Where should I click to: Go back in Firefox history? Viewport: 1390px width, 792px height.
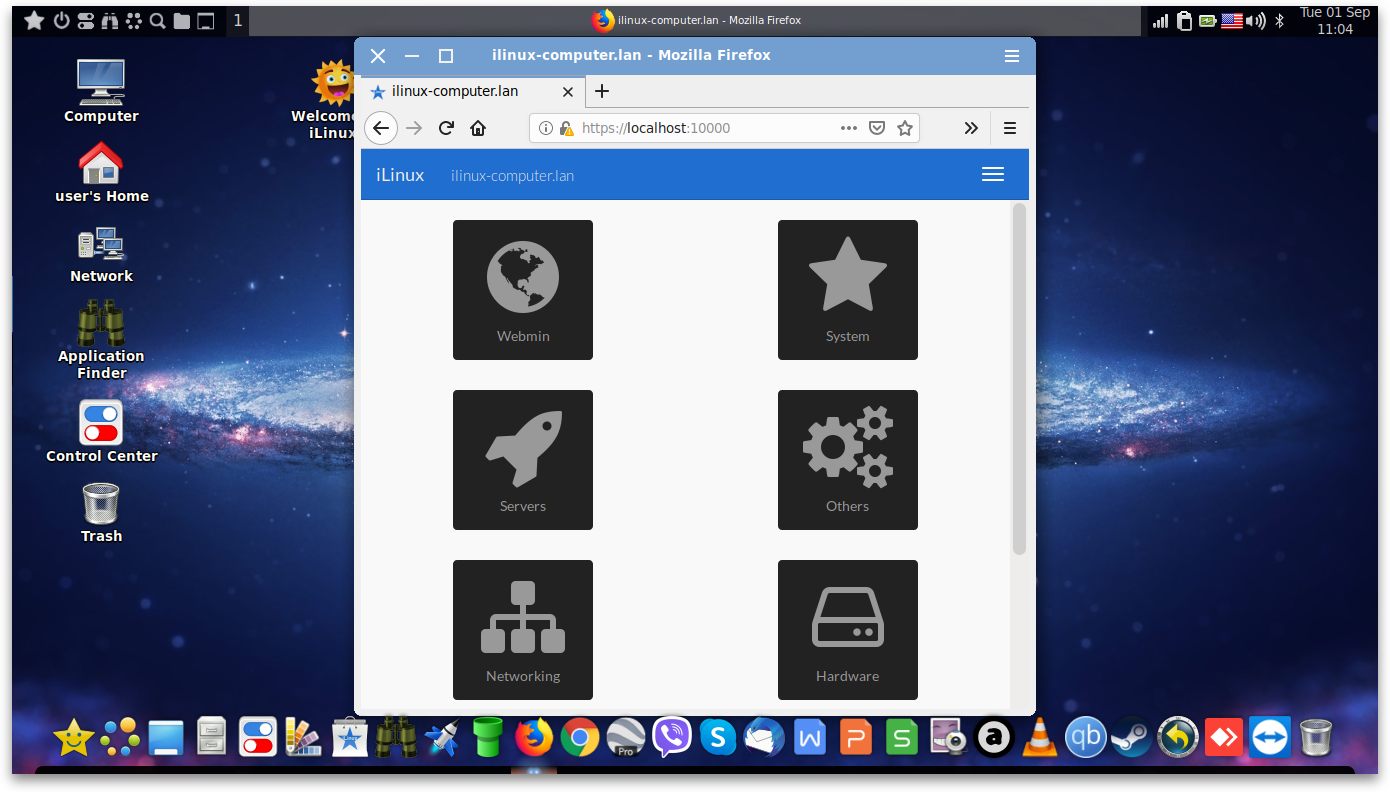point(381,128)
